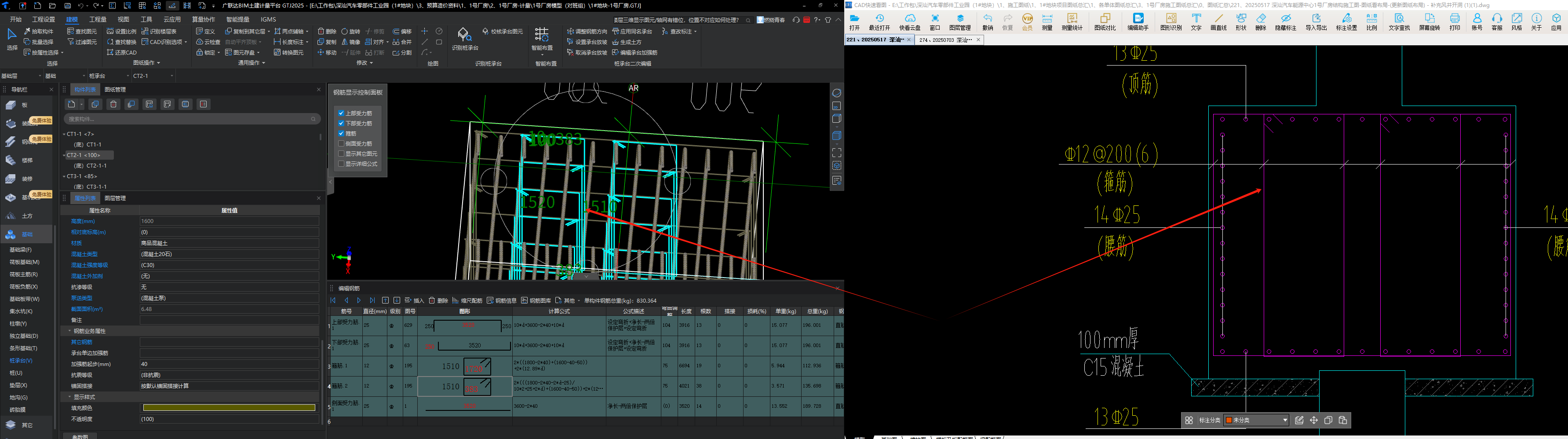Click the 填充颜色 yellow color swatch
Screen dimensions: 1568x439
(x=229, y=408)
